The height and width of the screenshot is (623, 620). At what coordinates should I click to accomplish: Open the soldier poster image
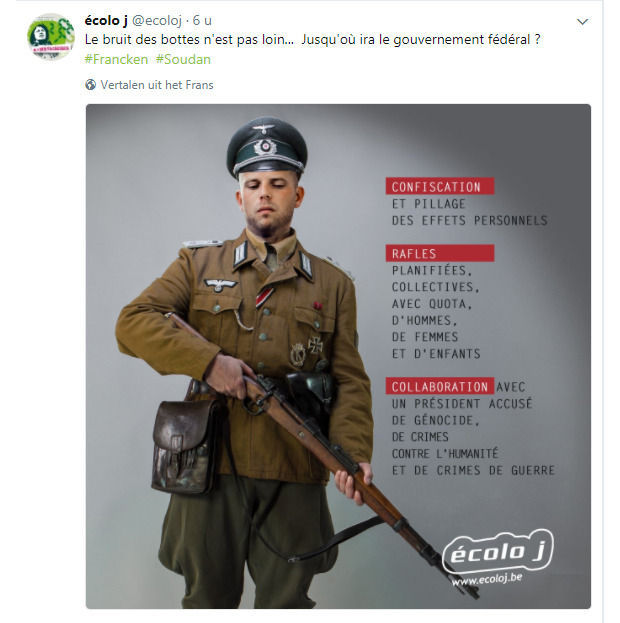pos(338,356)
